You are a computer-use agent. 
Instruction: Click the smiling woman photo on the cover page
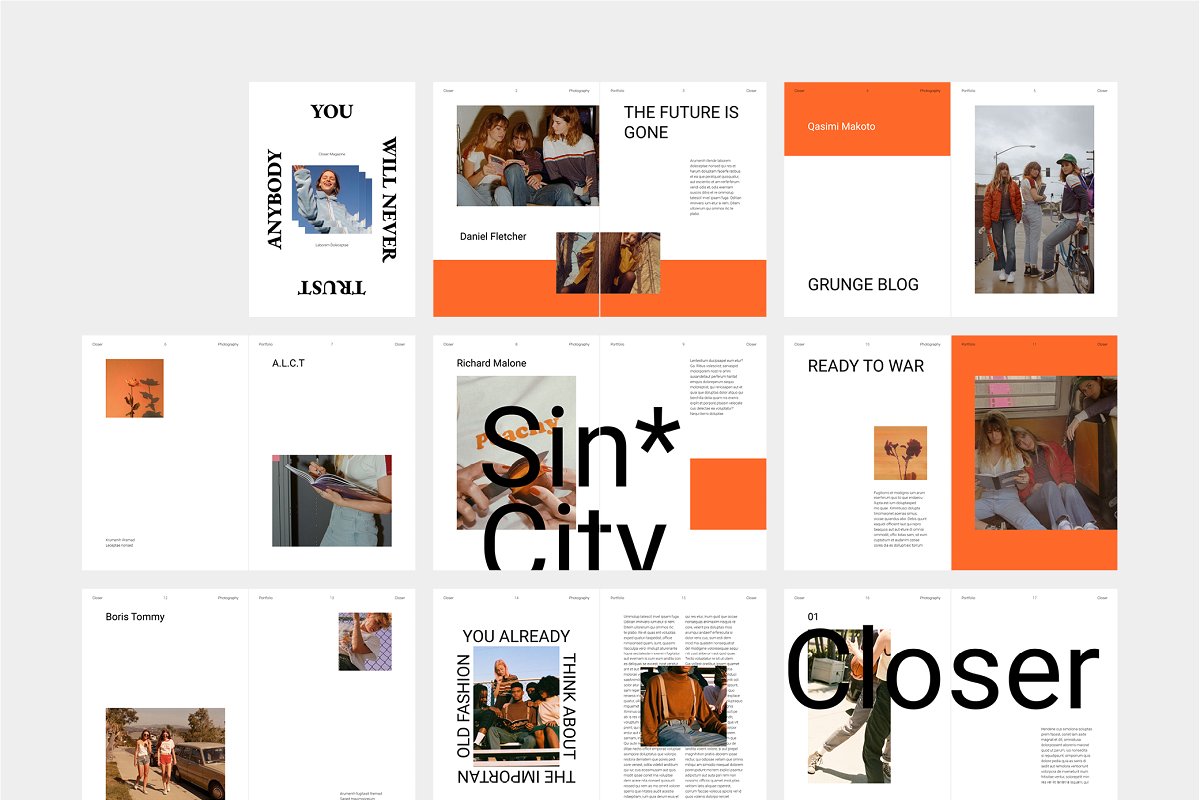pos(331,199)
